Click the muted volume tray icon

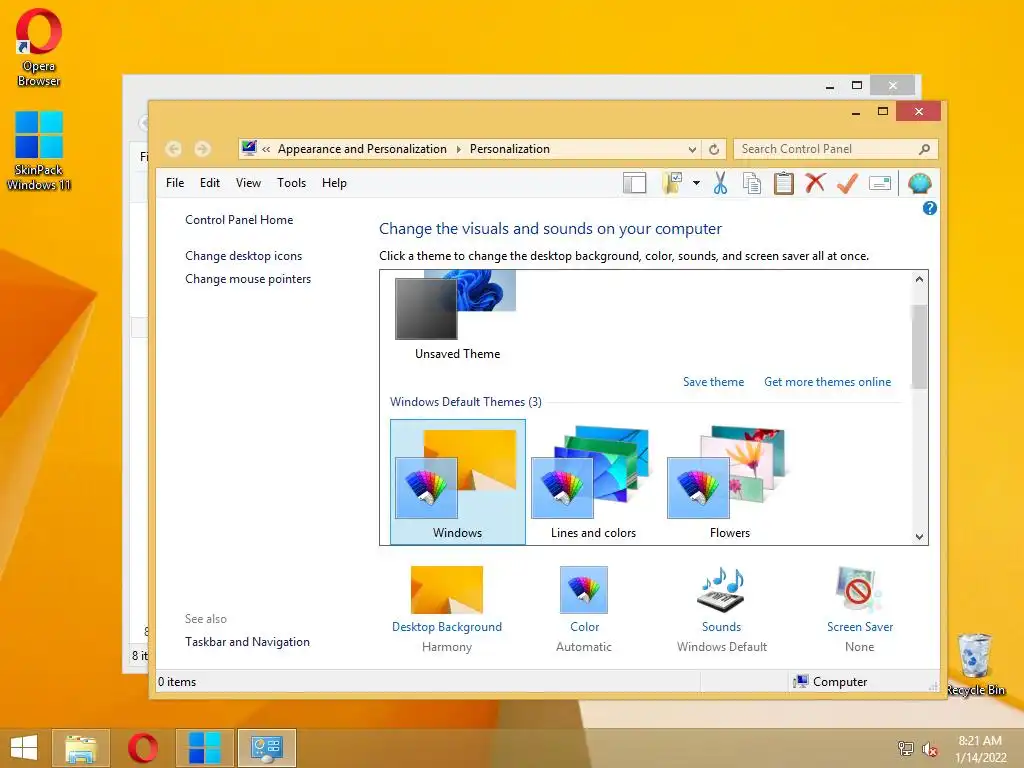point(929,748)
